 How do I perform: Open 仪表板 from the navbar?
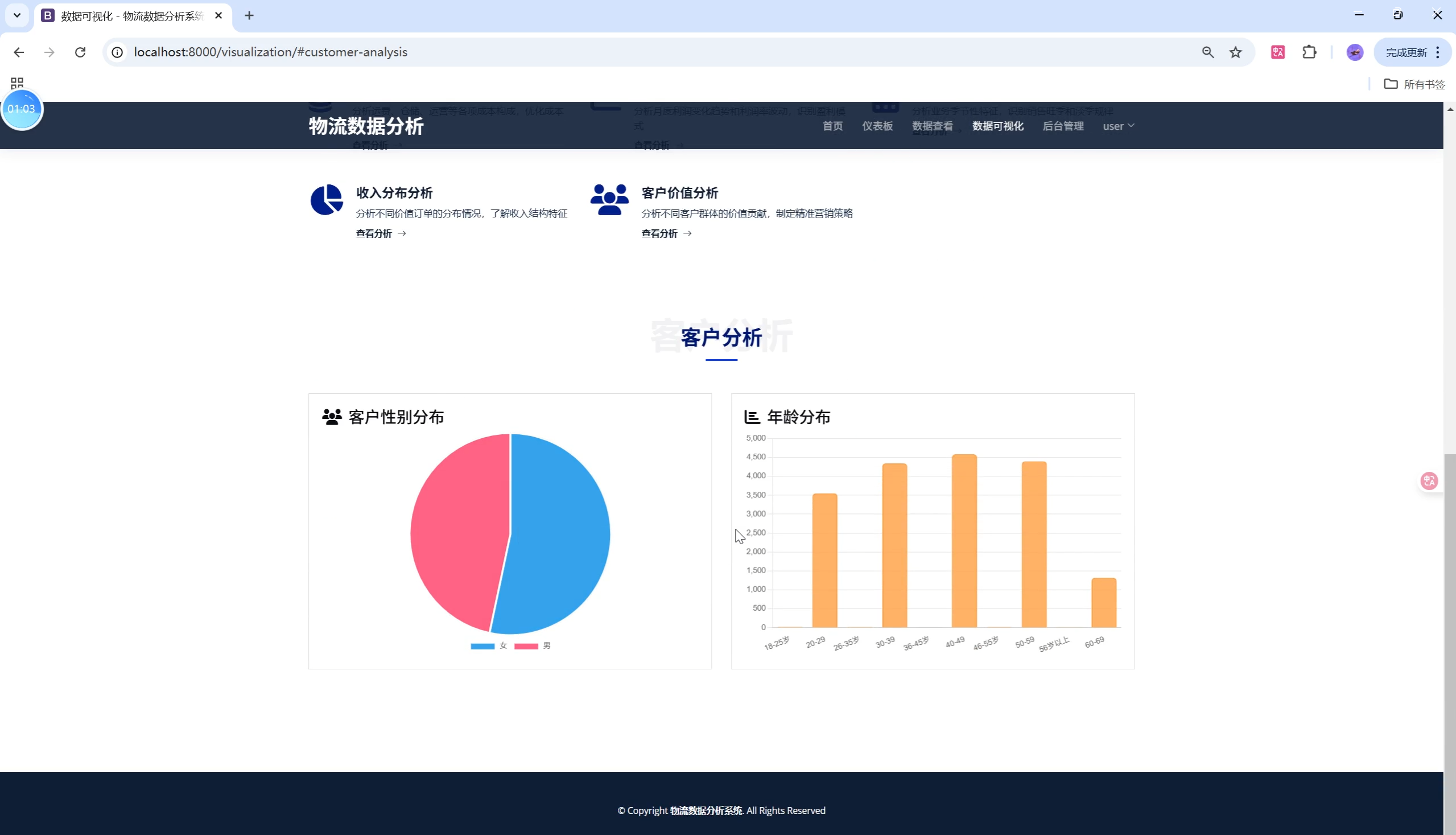click(877, 126)
